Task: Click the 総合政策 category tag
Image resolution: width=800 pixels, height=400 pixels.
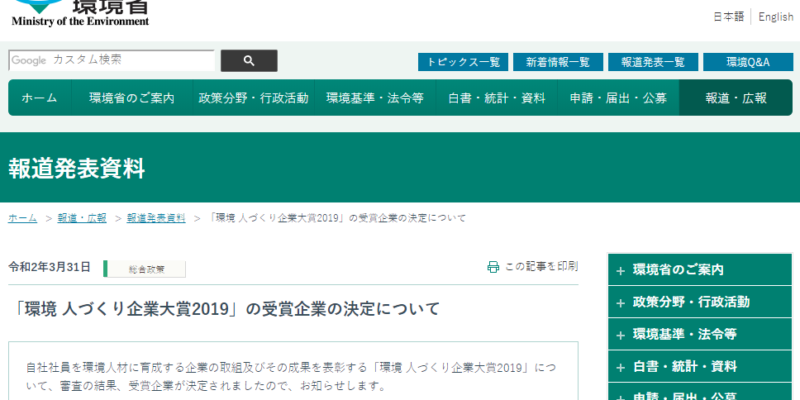Action: pyautogui.click(x=146, y=269)
